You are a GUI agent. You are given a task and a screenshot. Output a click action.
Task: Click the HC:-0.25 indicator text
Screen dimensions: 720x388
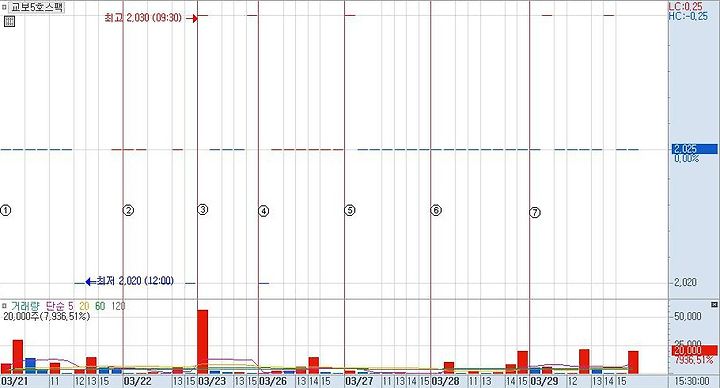click(688, 16)
